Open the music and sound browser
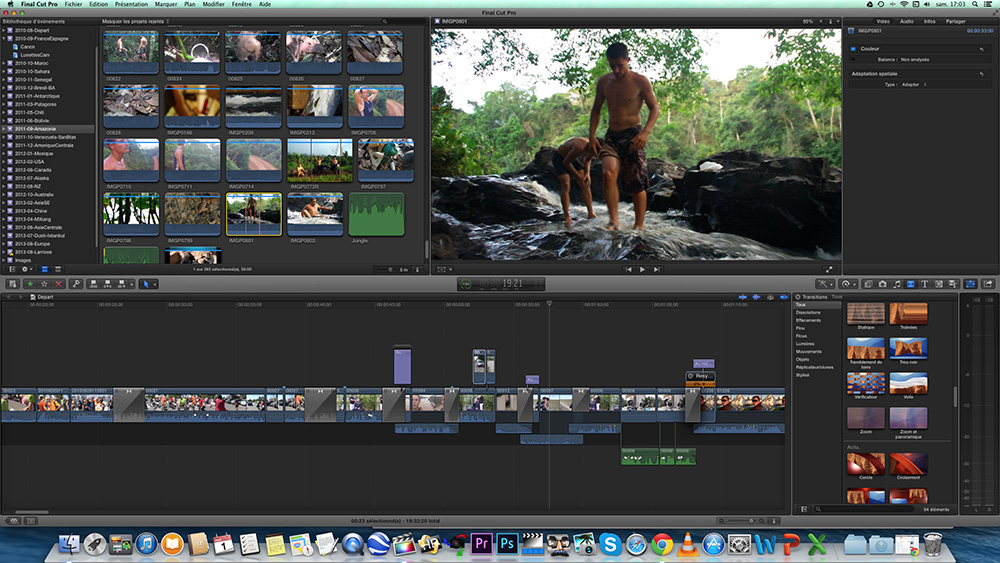This screenshot has height=563, width=1000. [897, 284]
